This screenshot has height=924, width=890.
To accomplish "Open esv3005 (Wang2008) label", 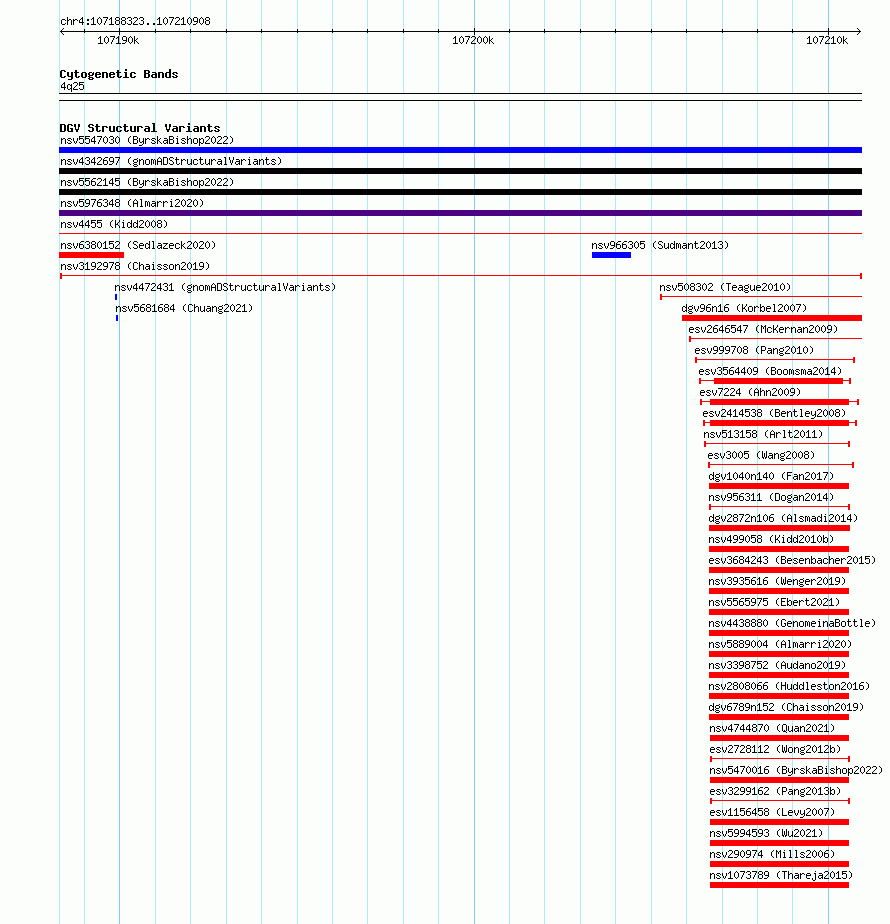I will [761, 456].
